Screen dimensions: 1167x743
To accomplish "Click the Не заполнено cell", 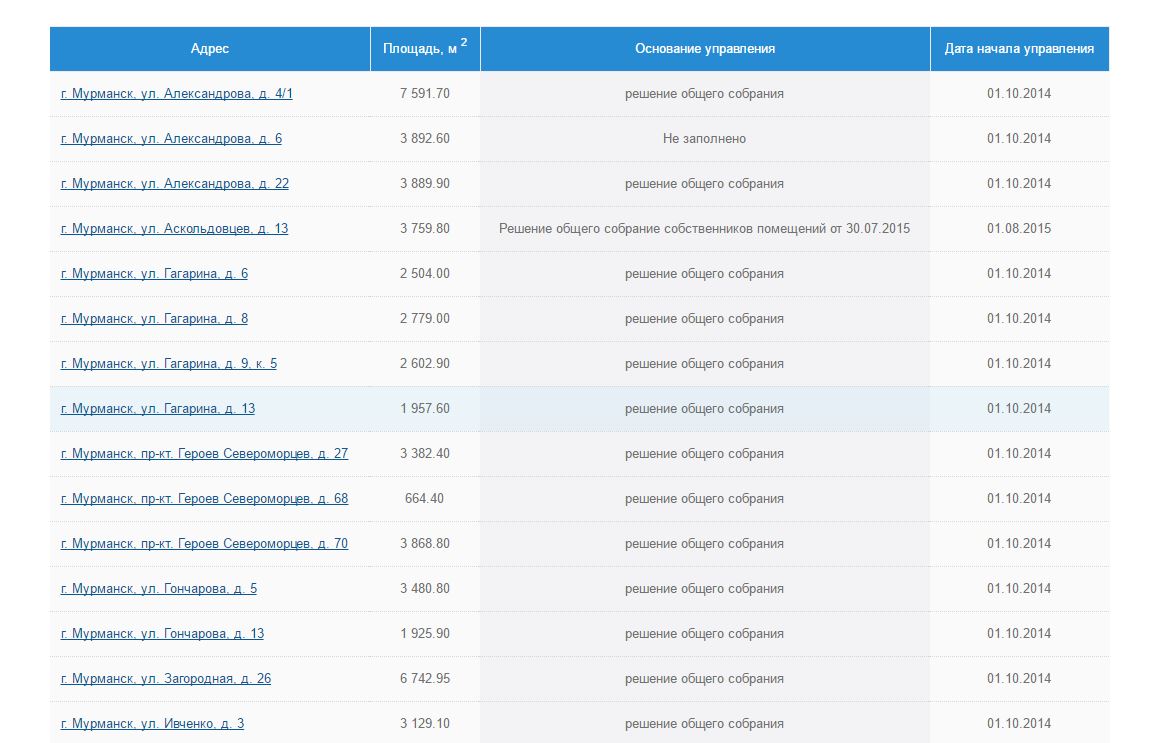I will tap(705, 138).
